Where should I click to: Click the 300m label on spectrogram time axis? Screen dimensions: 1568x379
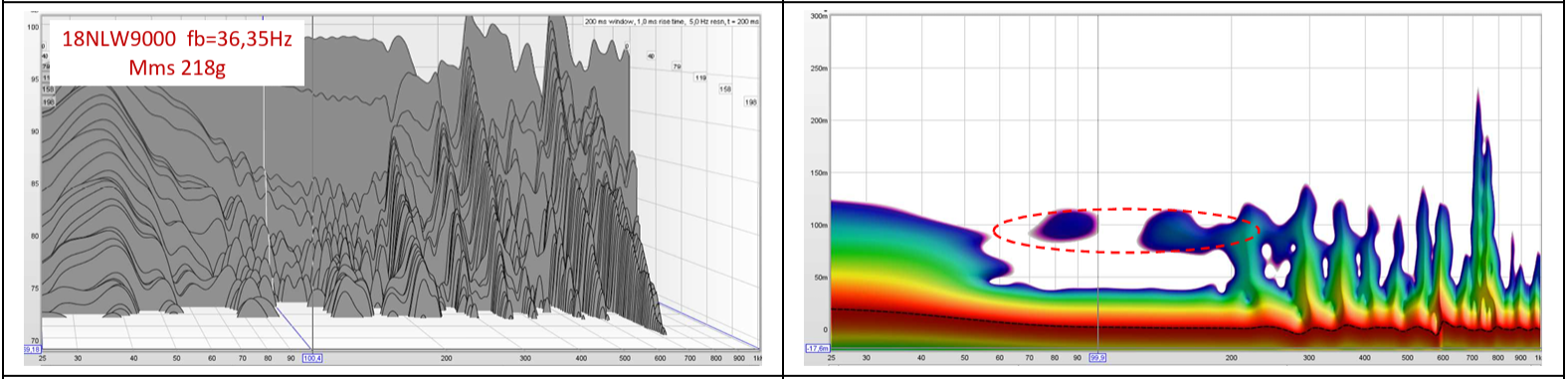820,17
